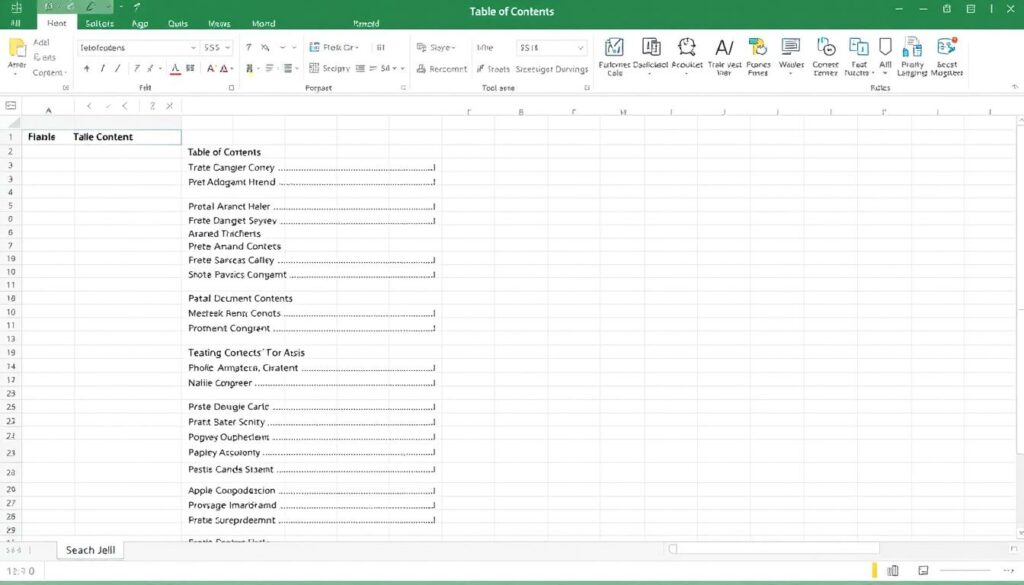
Task: Click the column A header
Action: click(48, 110)
